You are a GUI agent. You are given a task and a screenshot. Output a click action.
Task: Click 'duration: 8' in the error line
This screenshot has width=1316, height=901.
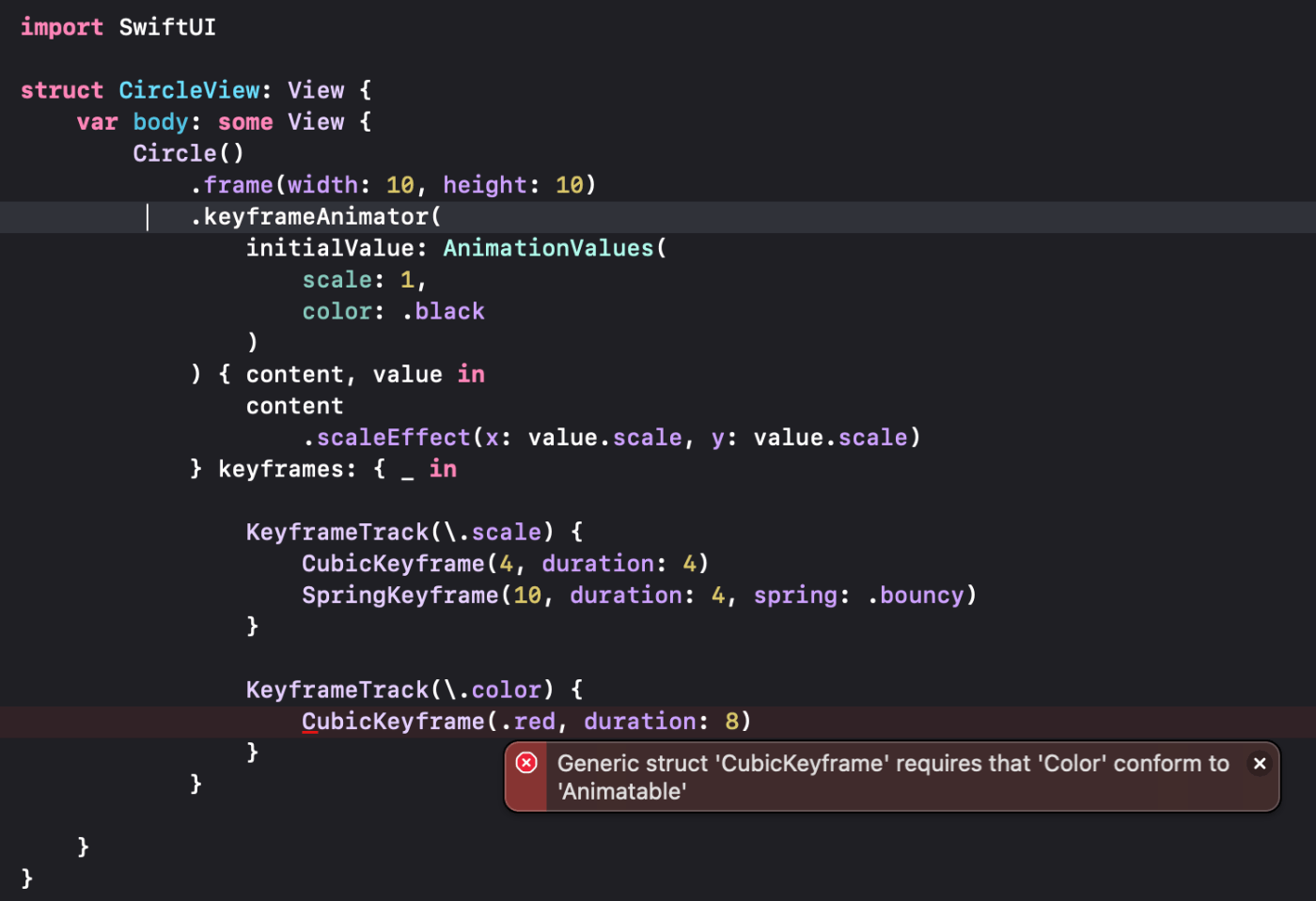pyautogui.click(x=662, y=722)
